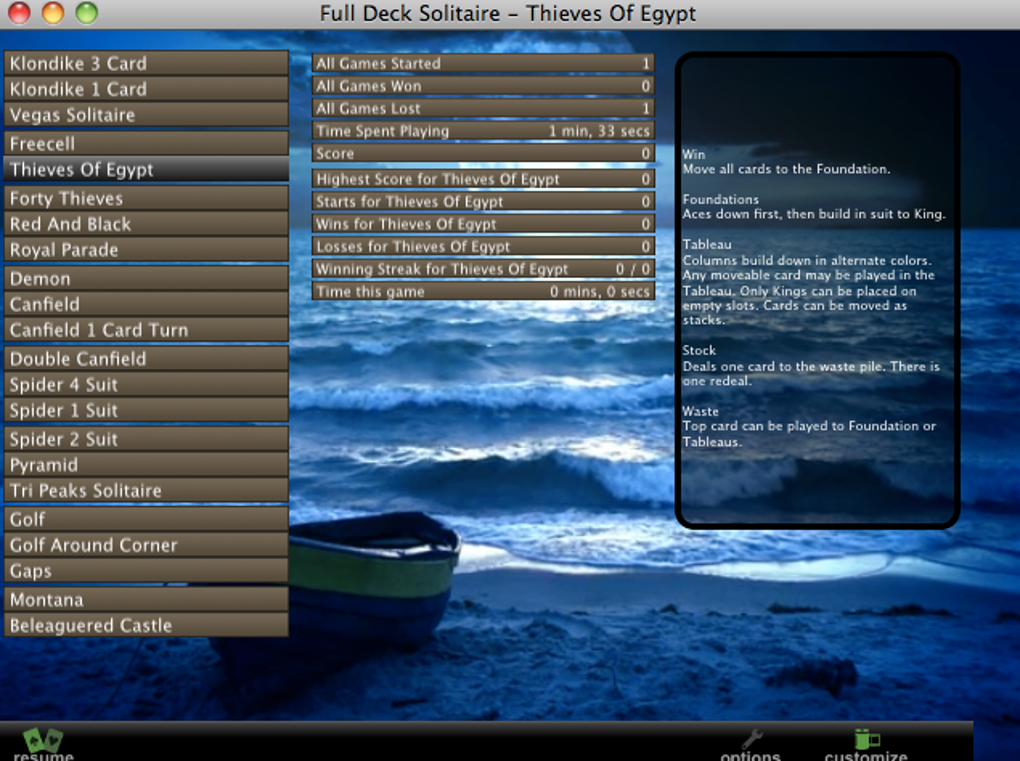
Task: Choose Vegas Solitaire from the list
Action: click(x=146, y=114)
